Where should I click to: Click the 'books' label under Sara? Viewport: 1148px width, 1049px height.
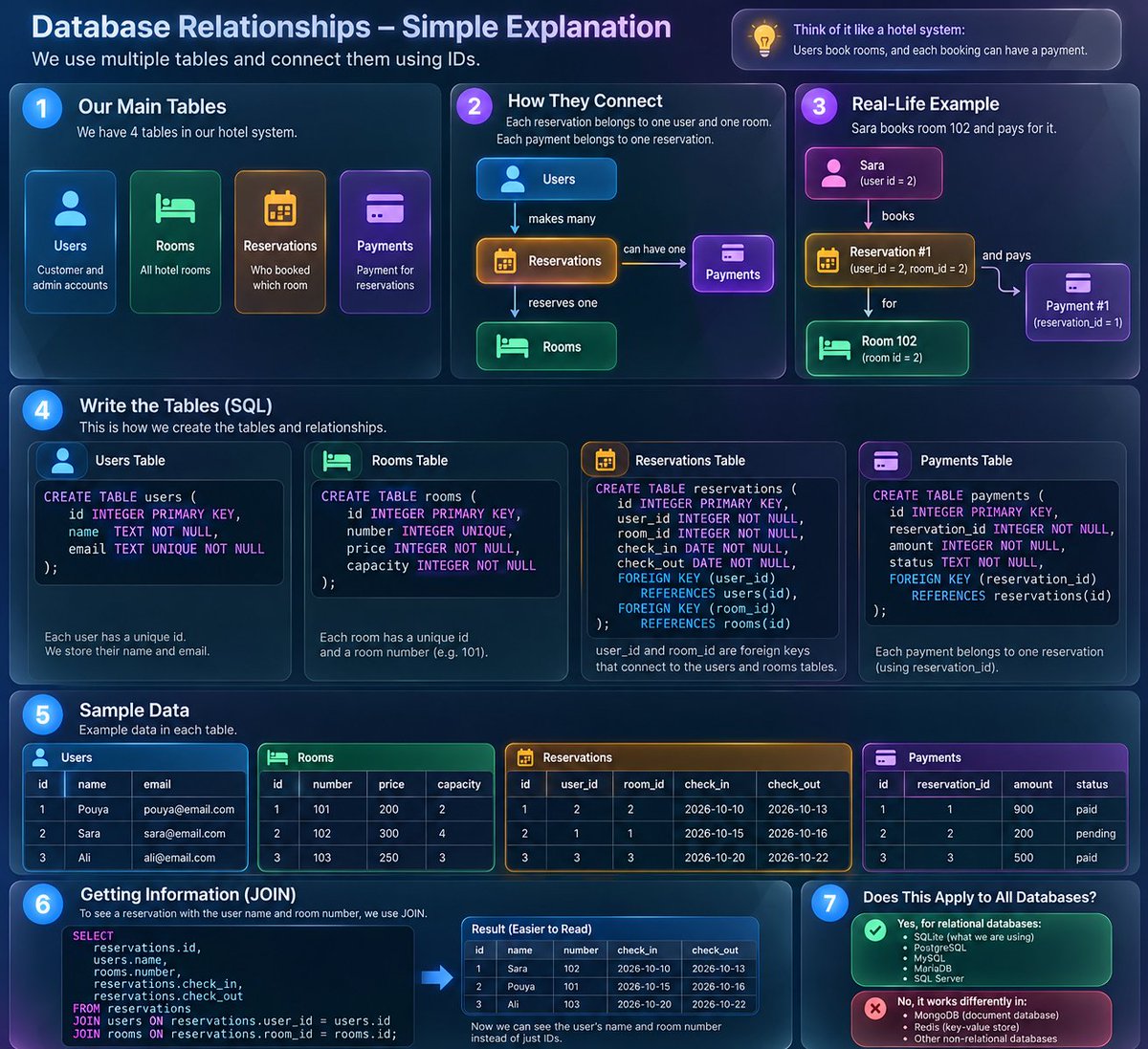(x=897, y=216)
